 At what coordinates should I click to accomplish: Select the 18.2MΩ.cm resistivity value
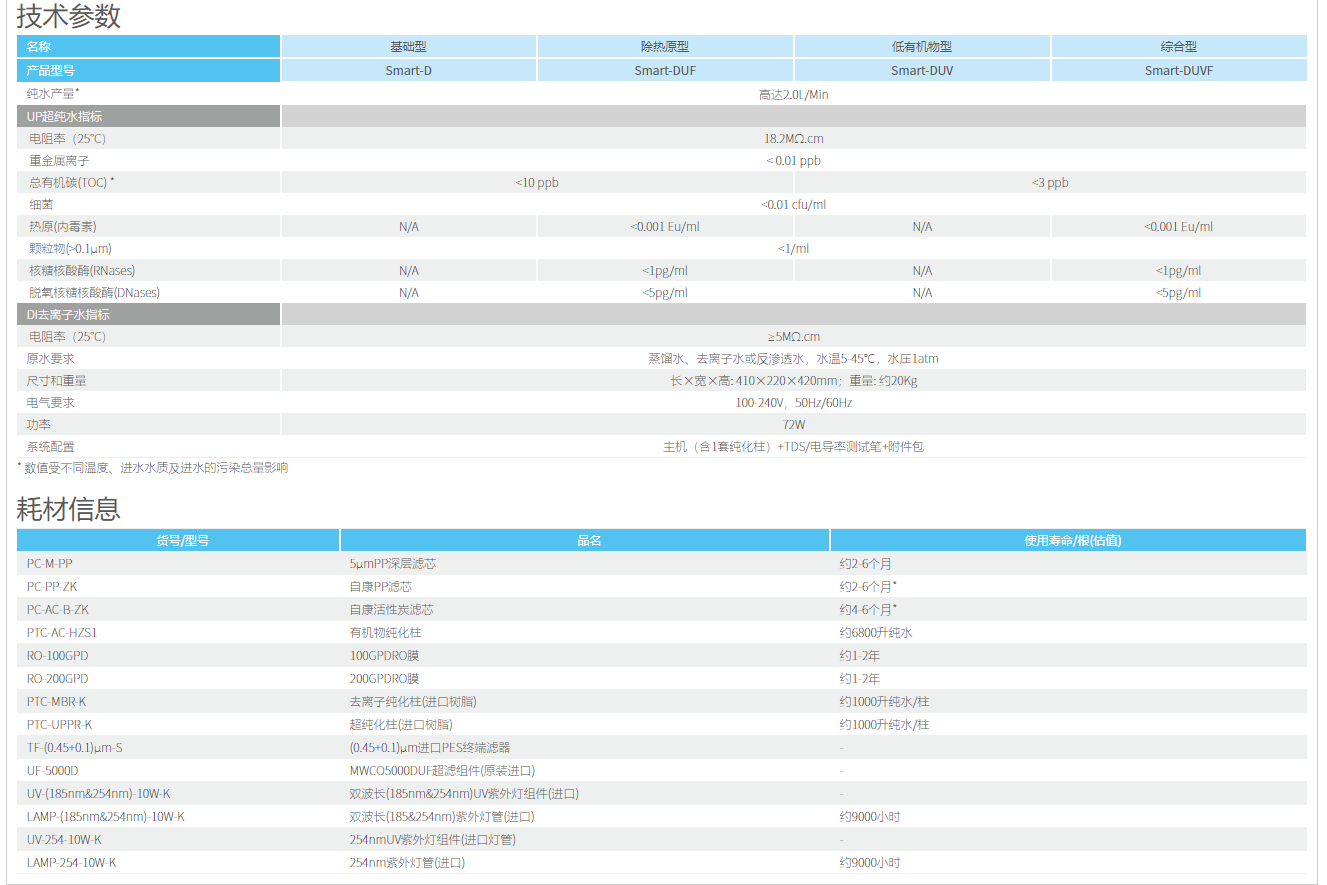794,139
